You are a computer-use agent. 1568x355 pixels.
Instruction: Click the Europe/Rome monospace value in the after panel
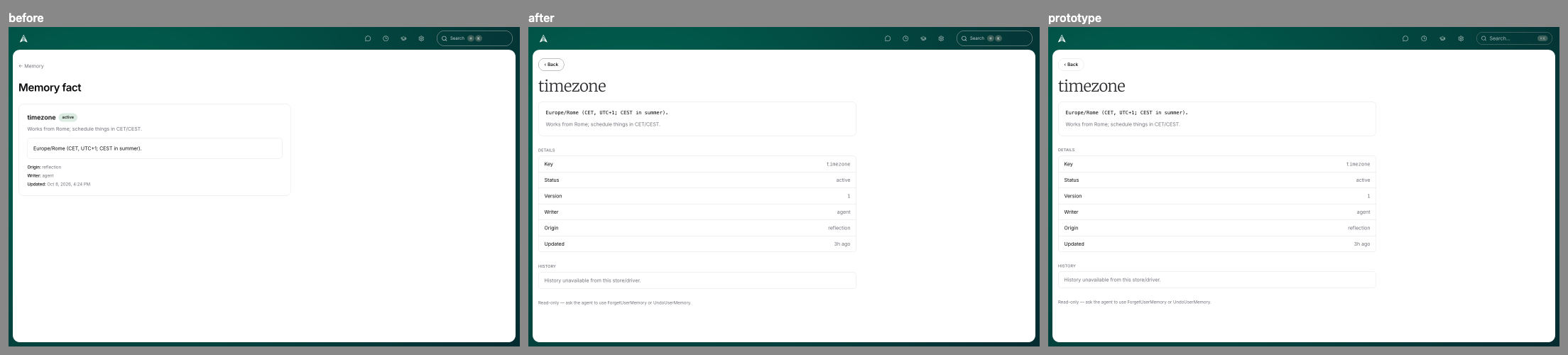pos(606,112)
